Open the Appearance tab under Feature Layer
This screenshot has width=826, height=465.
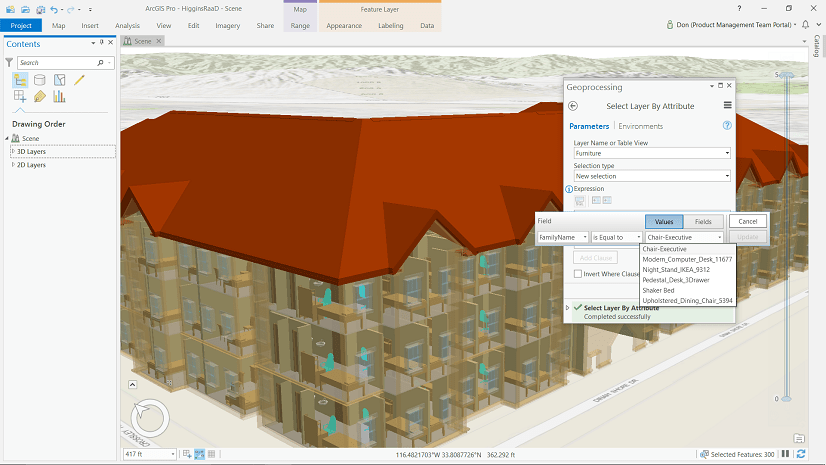pos(344,25)
